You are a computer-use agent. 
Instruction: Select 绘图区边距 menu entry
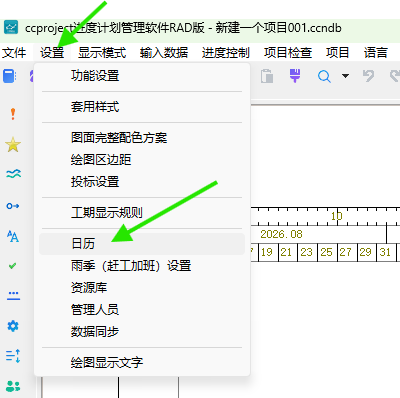tap(142, 160)
